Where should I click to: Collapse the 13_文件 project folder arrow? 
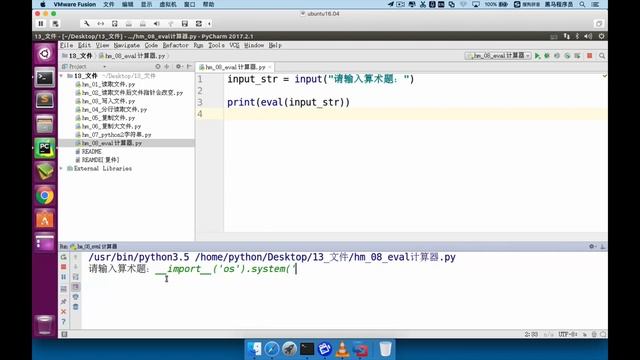(x=62, y=76)
